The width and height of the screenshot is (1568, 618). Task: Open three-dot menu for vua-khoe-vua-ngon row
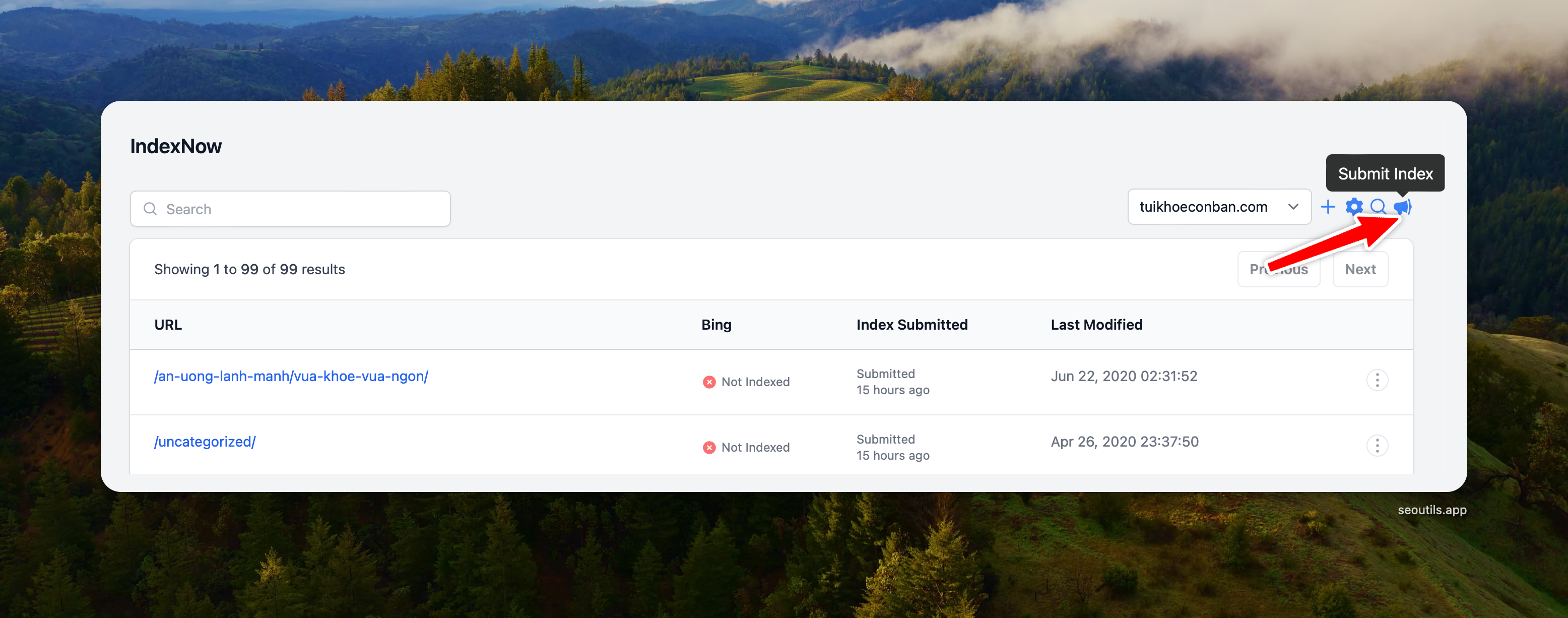tap(1377, 381)
